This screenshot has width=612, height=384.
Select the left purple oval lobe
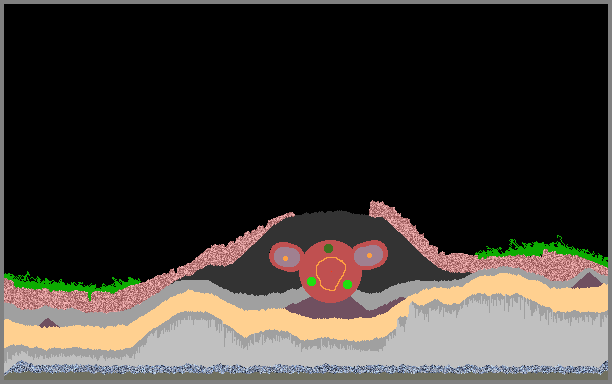click(287, 257)
